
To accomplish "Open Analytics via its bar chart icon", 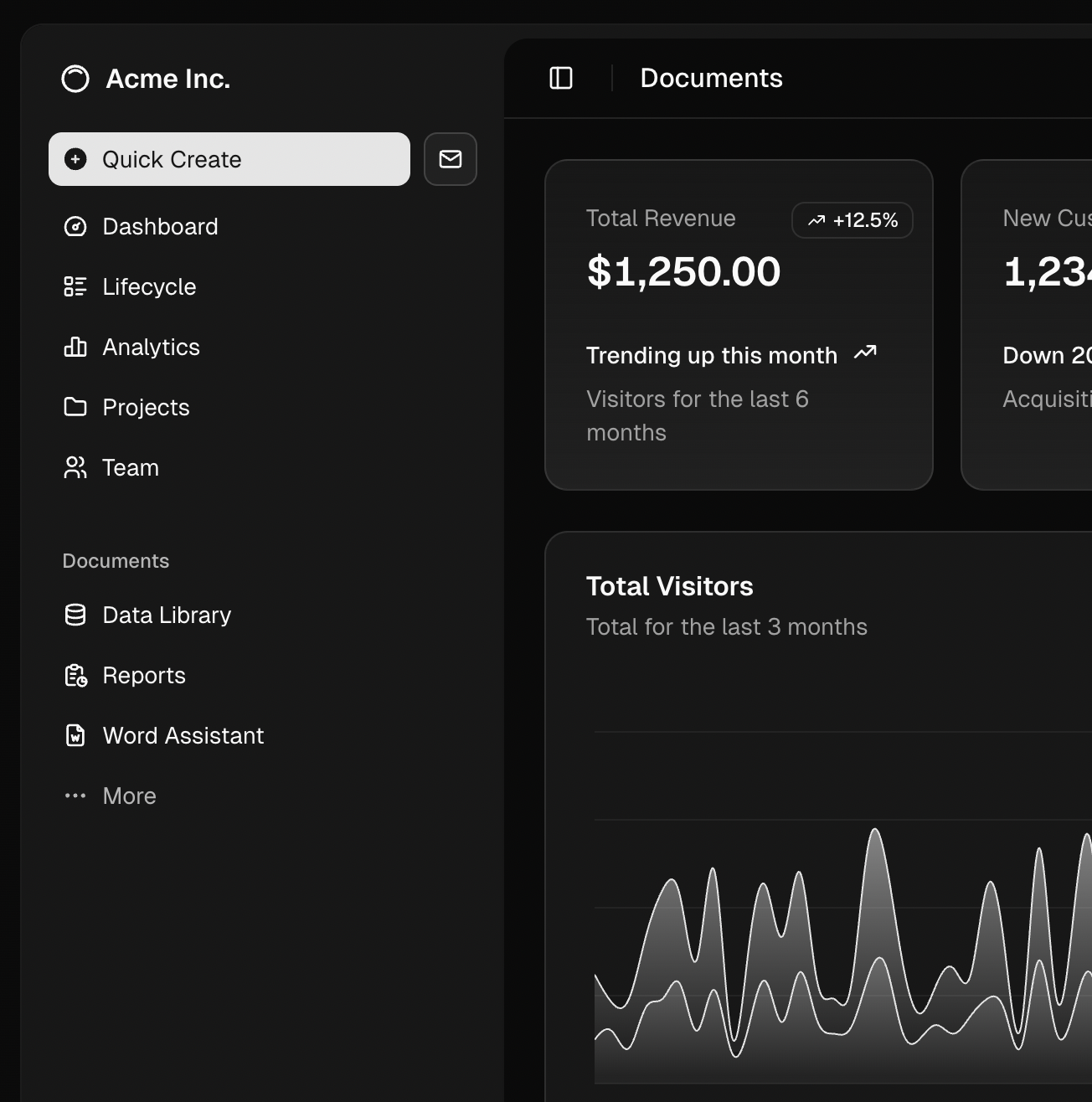I will click(x=75, y=347).
